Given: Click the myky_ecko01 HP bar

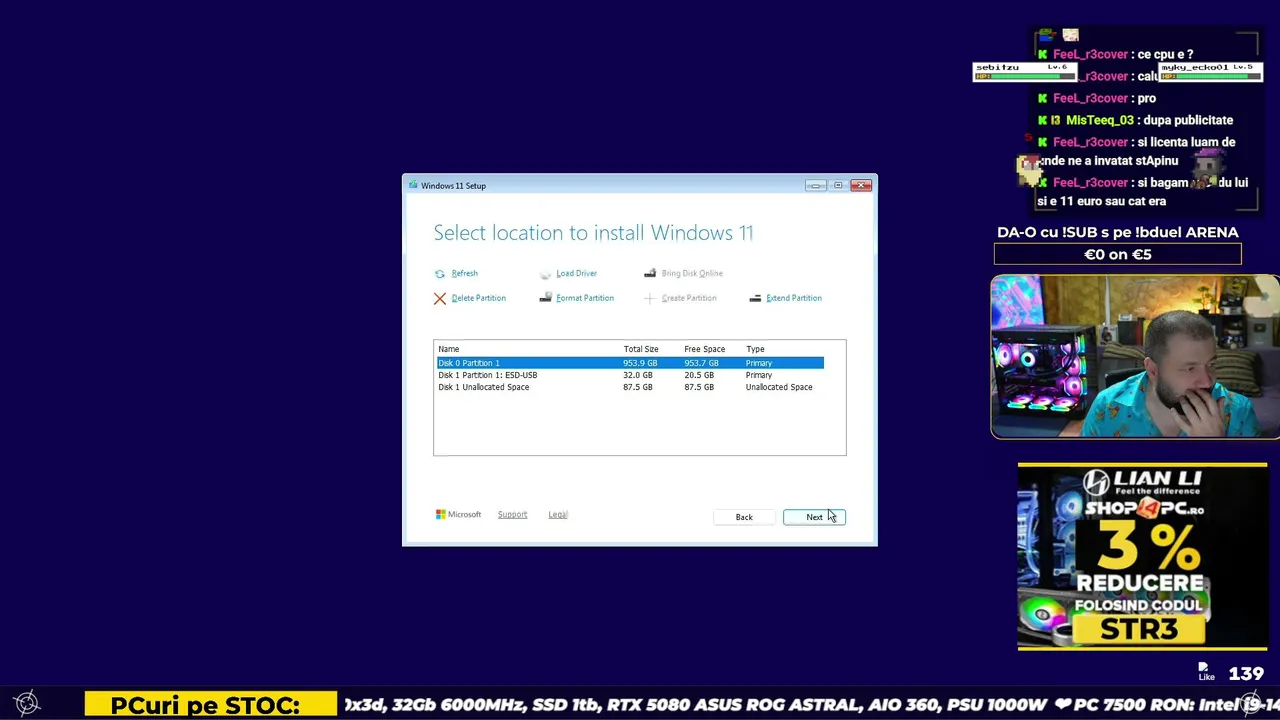Looking at the screenshot, I should [1211, 76].
